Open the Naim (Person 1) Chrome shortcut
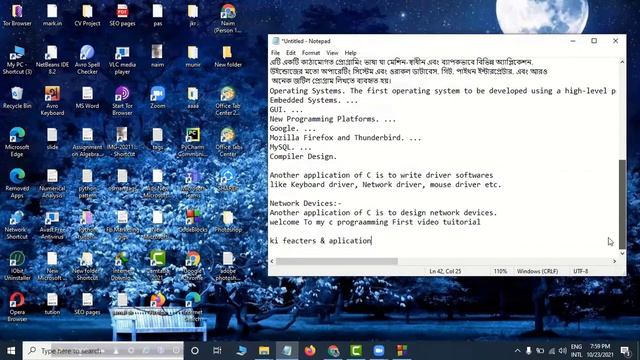The image size is (640, 360). click(228, 18)
